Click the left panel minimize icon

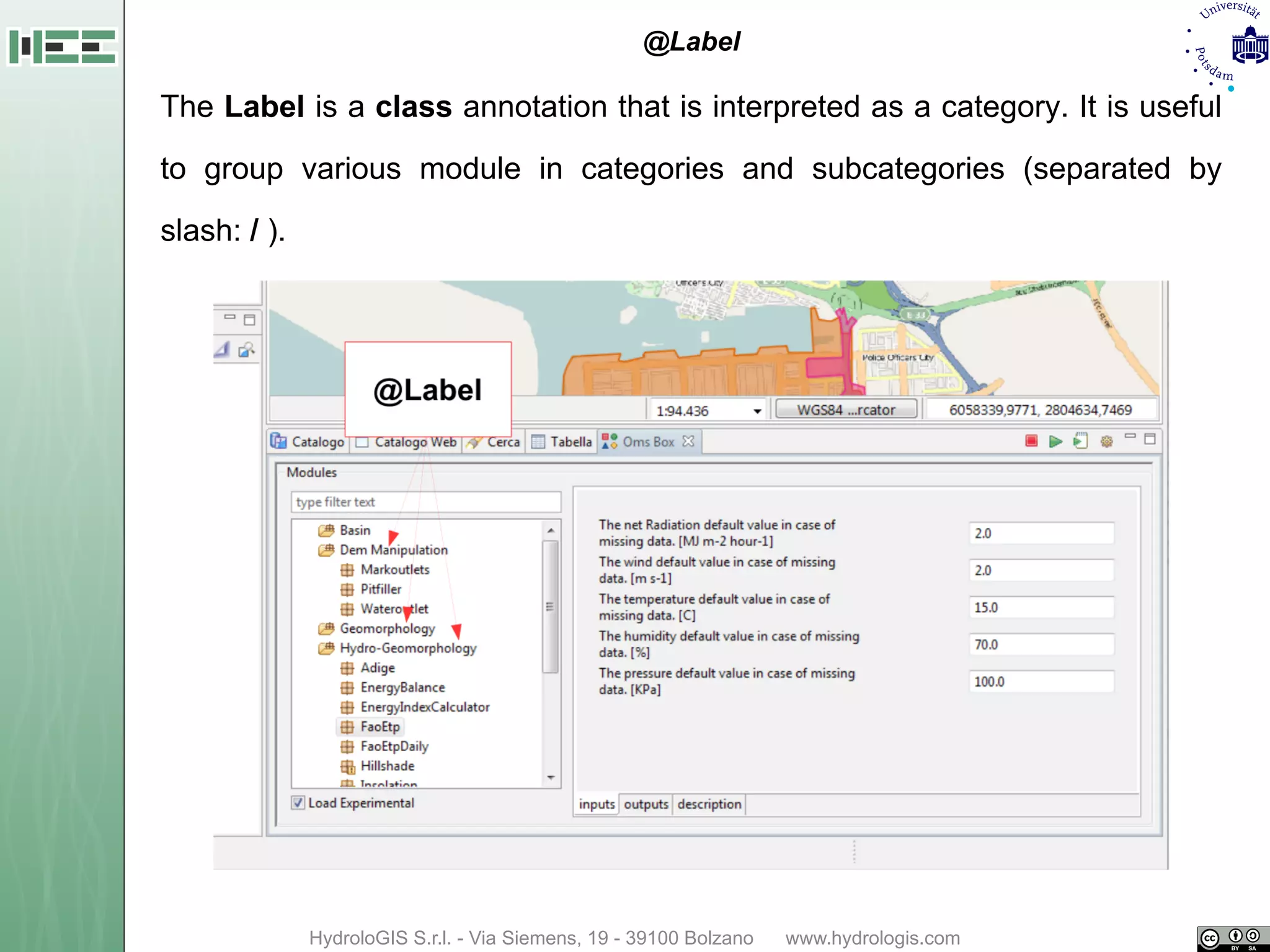click(230, 317)
